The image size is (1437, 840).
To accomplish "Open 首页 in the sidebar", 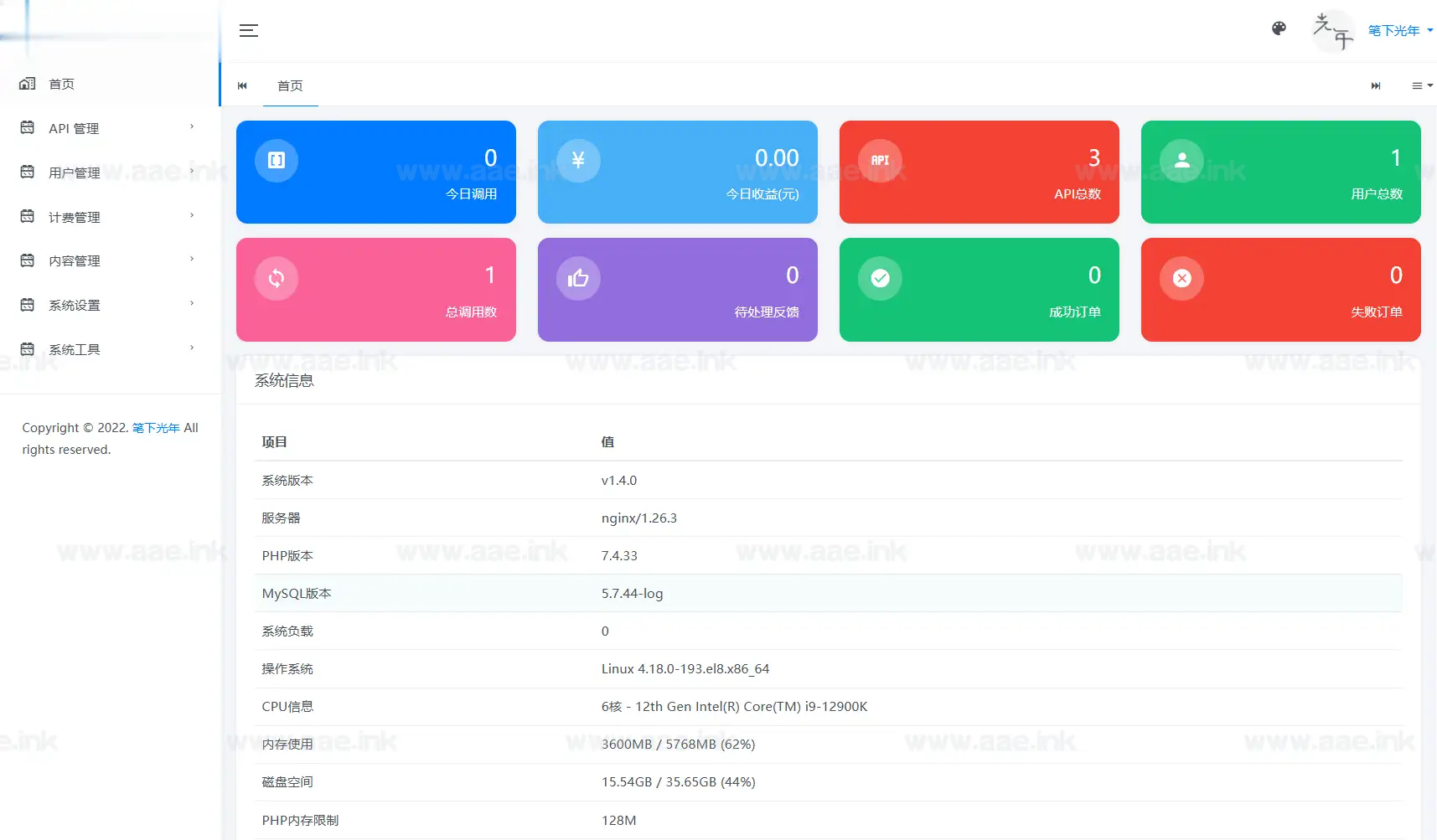I will (x=110, y=84).
